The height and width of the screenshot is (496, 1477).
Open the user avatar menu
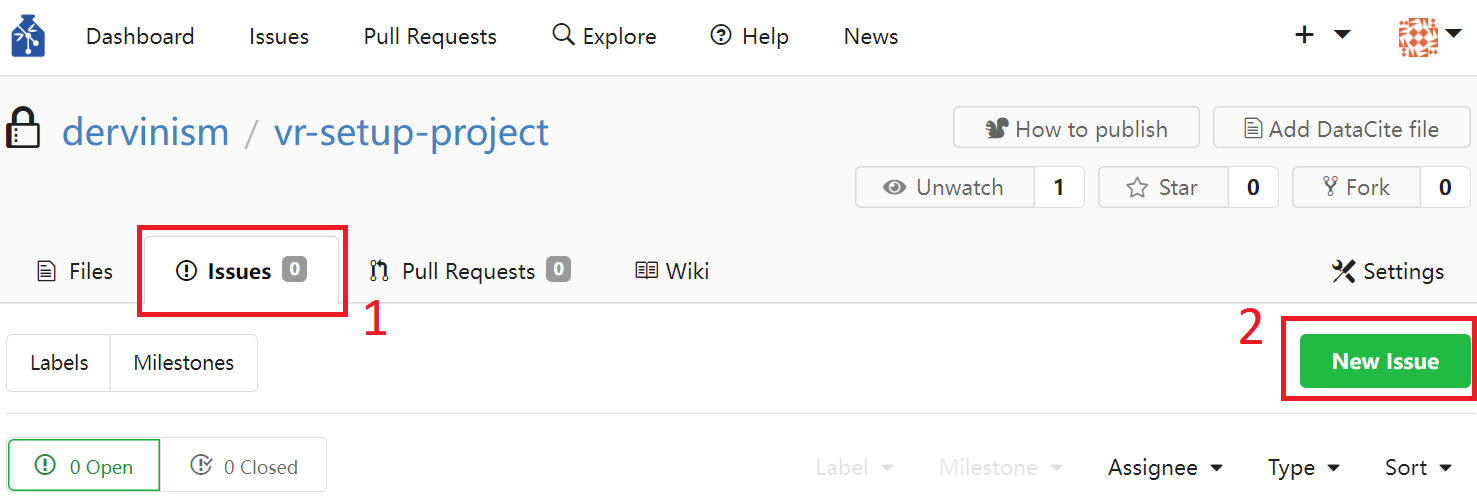(1429, 37)
